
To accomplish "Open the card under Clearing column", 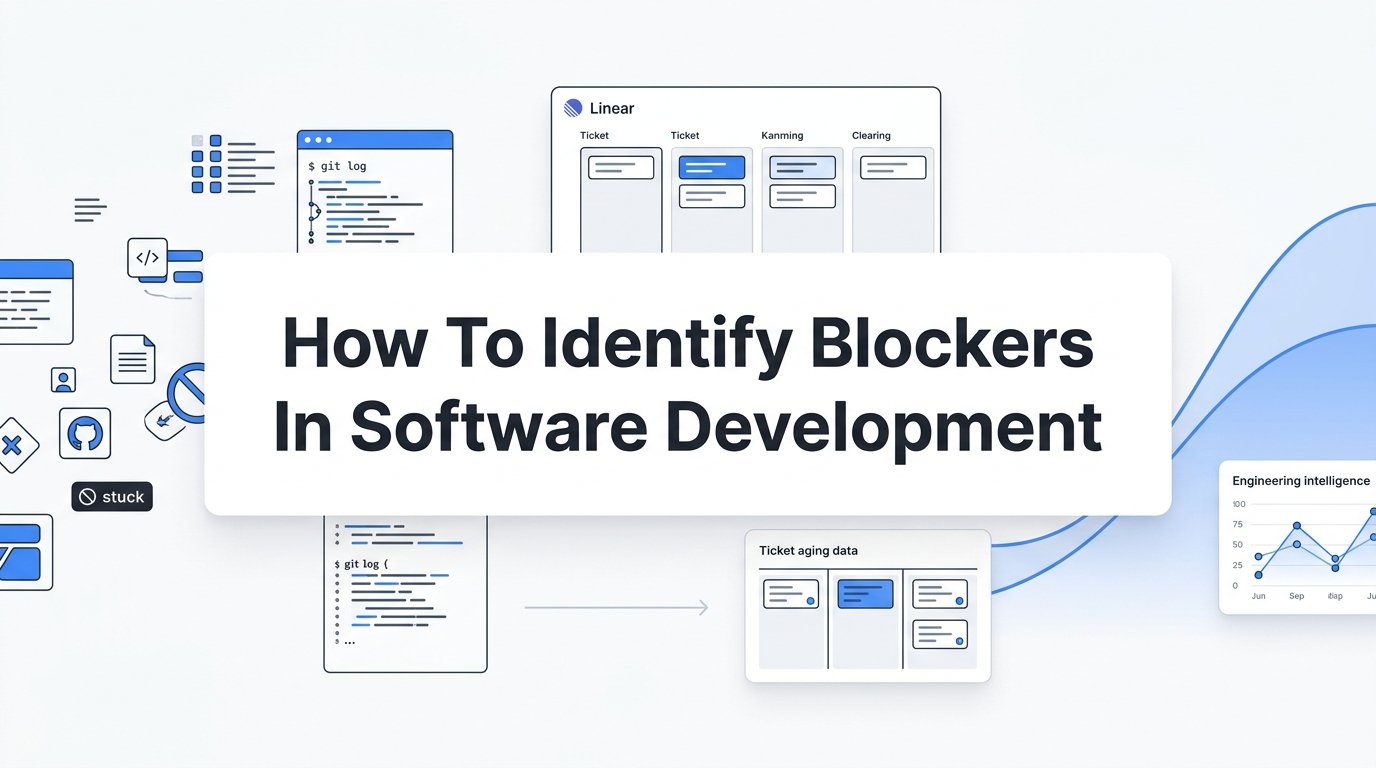I will point(893,167).
